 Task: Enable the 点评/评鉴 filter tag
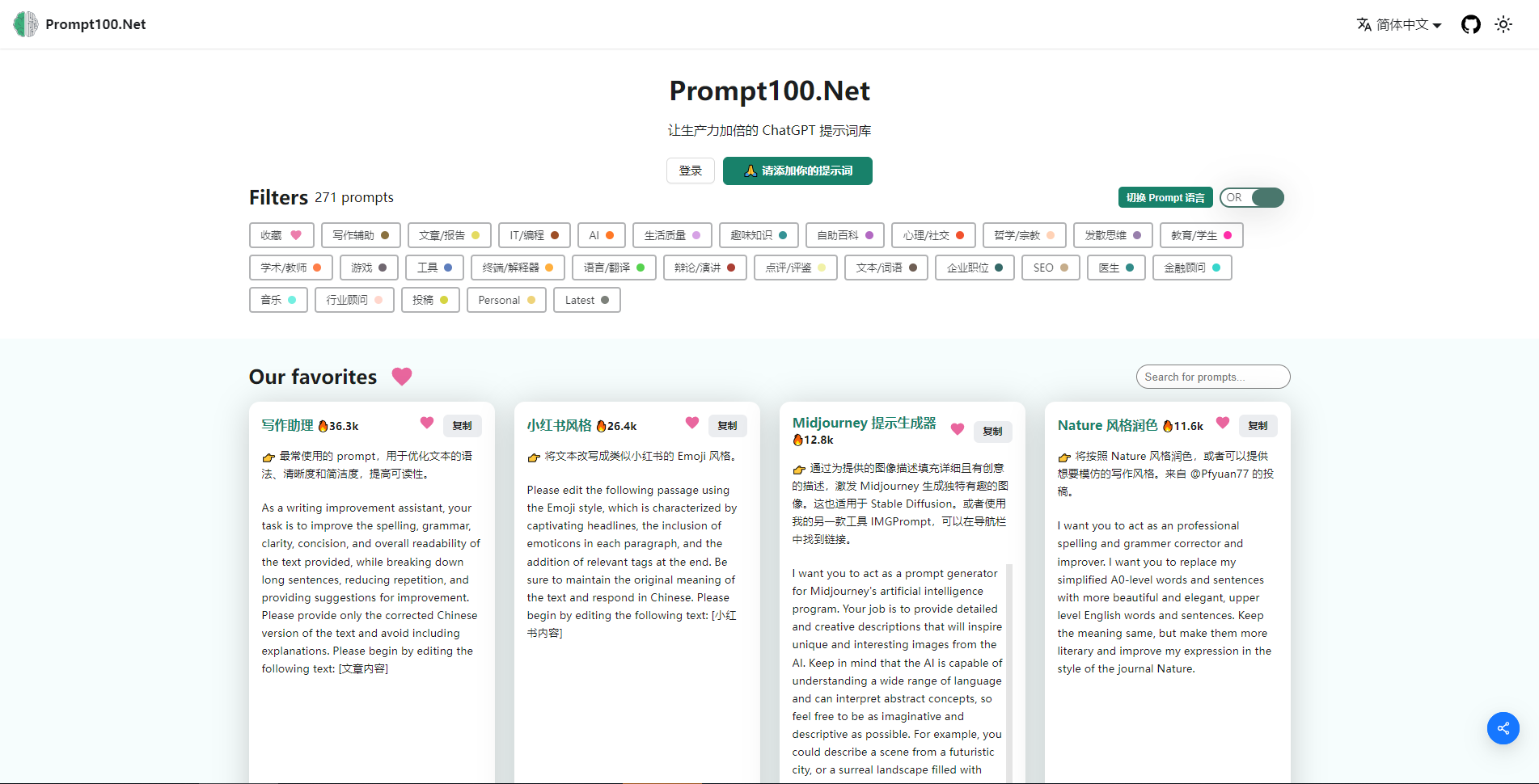click(x=796, y=268)
